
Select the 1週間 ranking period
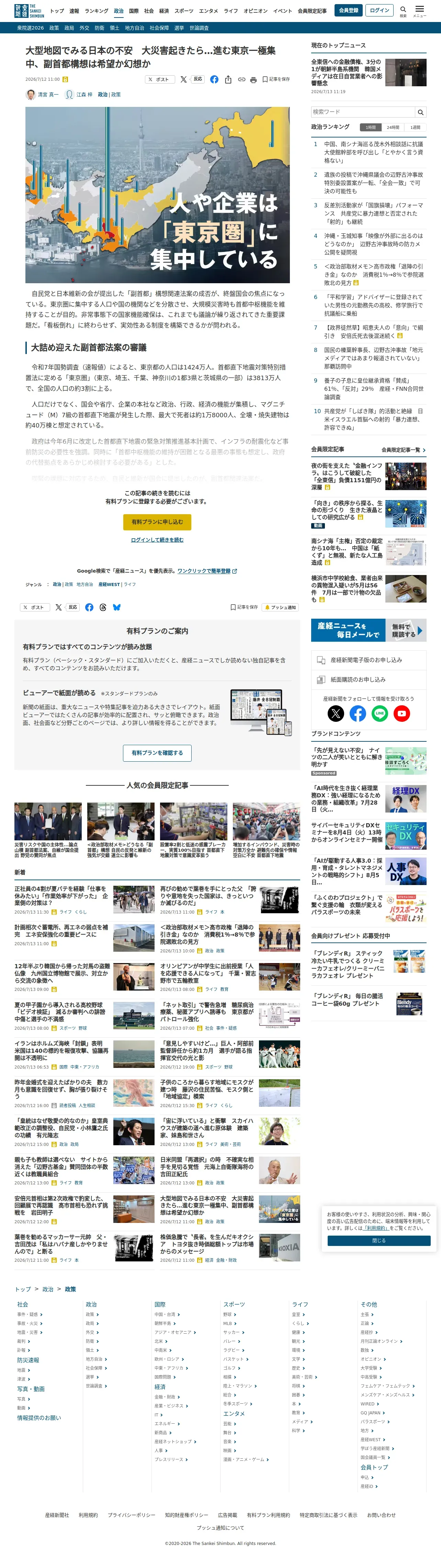pyautogui.click(x=415, y=127)
